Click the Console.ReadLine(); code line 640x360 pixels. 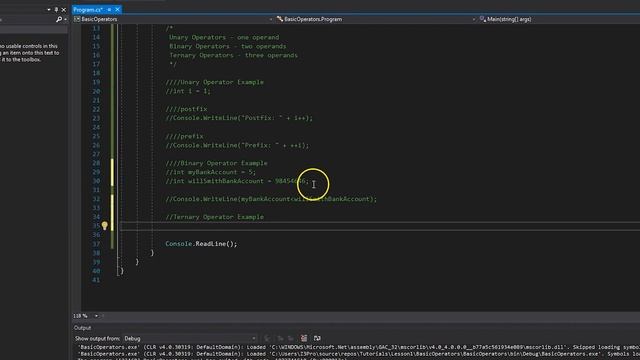201,244
